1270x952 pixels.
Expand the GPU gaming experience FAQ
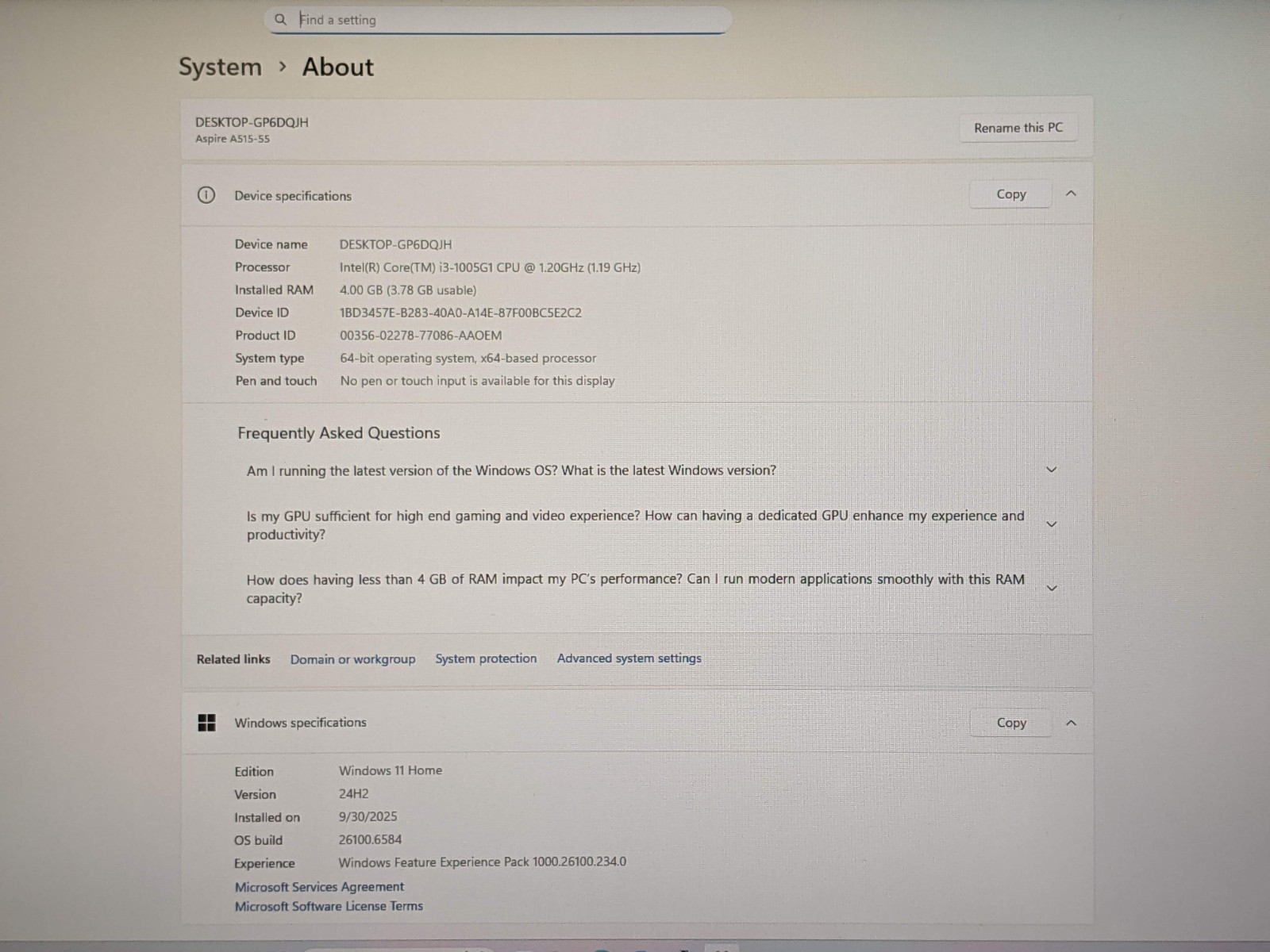click(1052, 524)
